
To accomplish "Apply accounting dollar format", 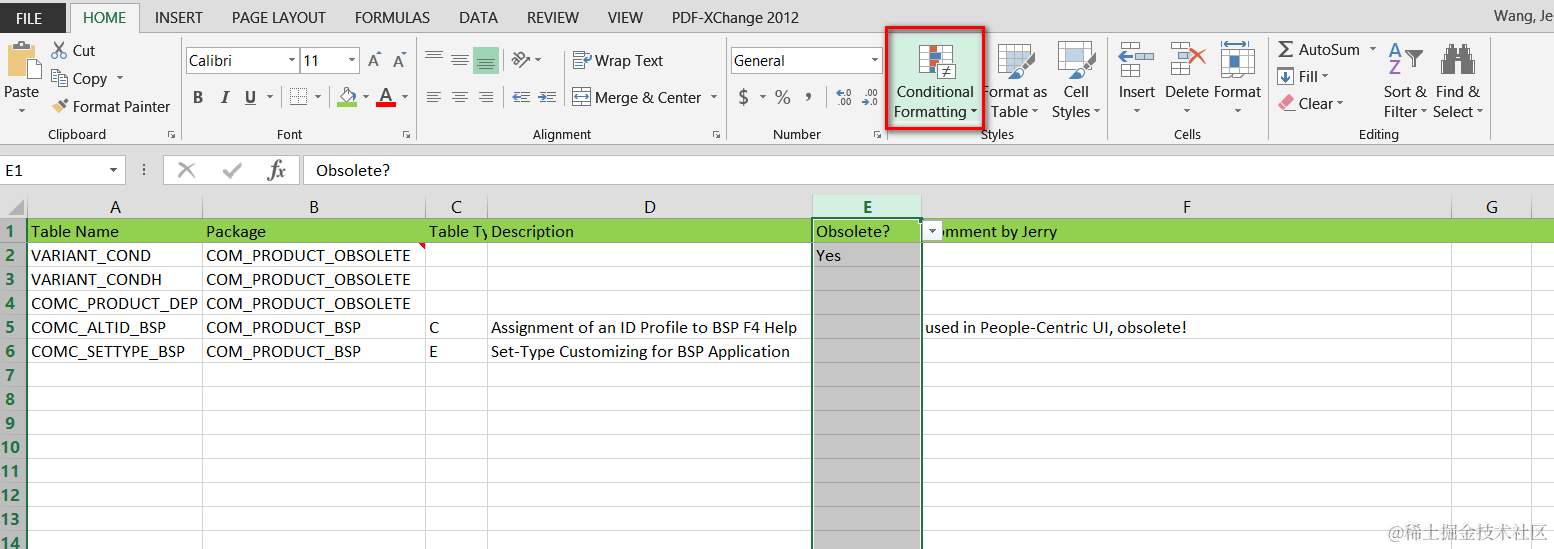I will (x=743, y=97).
